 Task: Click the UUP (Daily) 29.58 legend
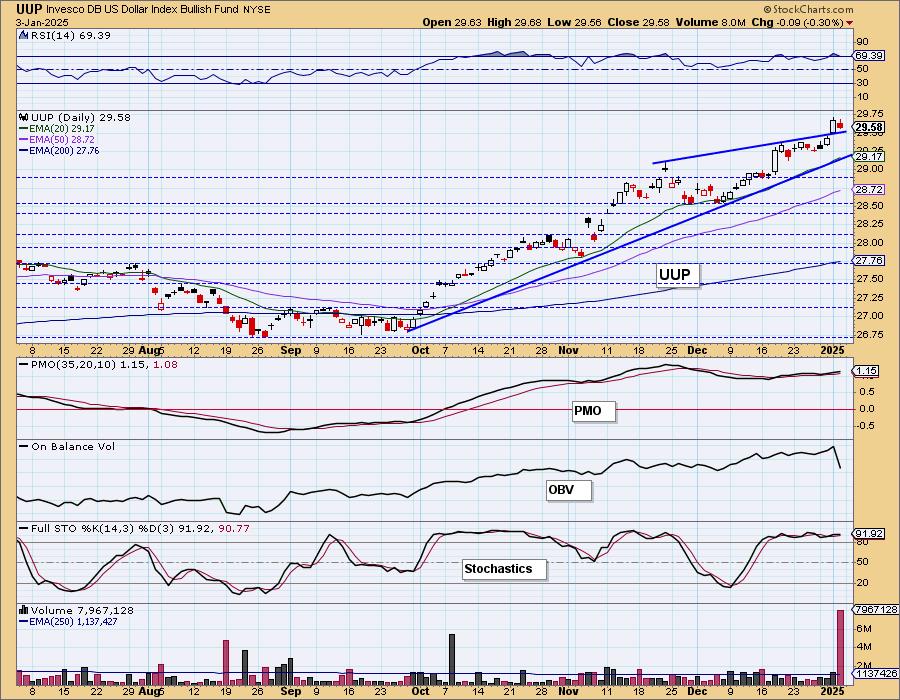[81, 117]
